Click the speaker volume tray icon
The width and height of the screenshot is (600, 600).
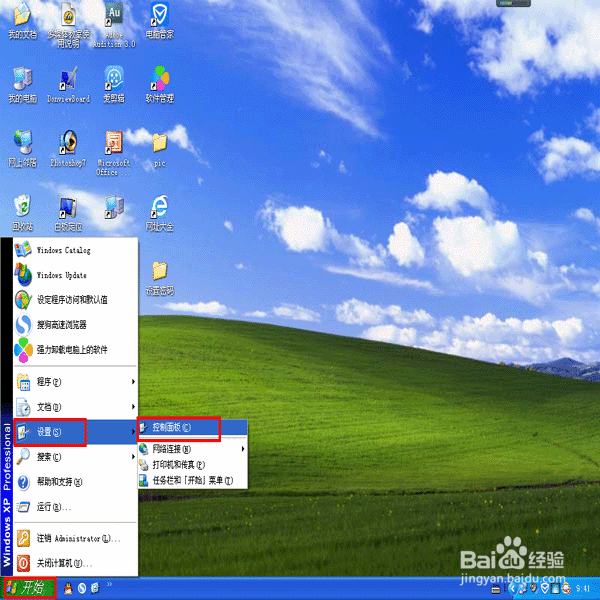(534, 589)
